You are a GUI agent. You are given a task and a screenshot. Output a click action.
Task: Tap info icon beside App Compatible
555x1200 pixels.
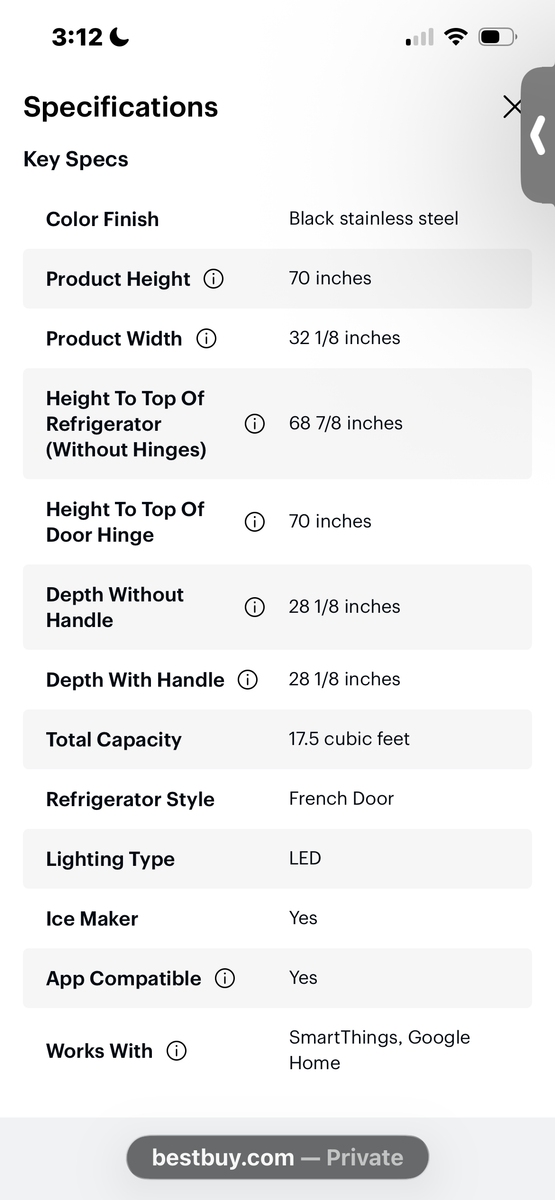225,979
